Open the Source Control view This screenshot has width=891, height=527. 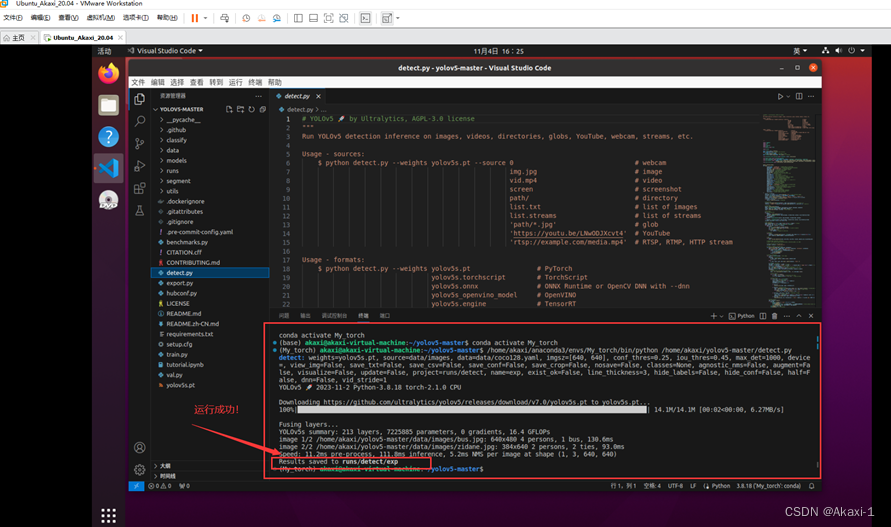click(x=139, y=143)
